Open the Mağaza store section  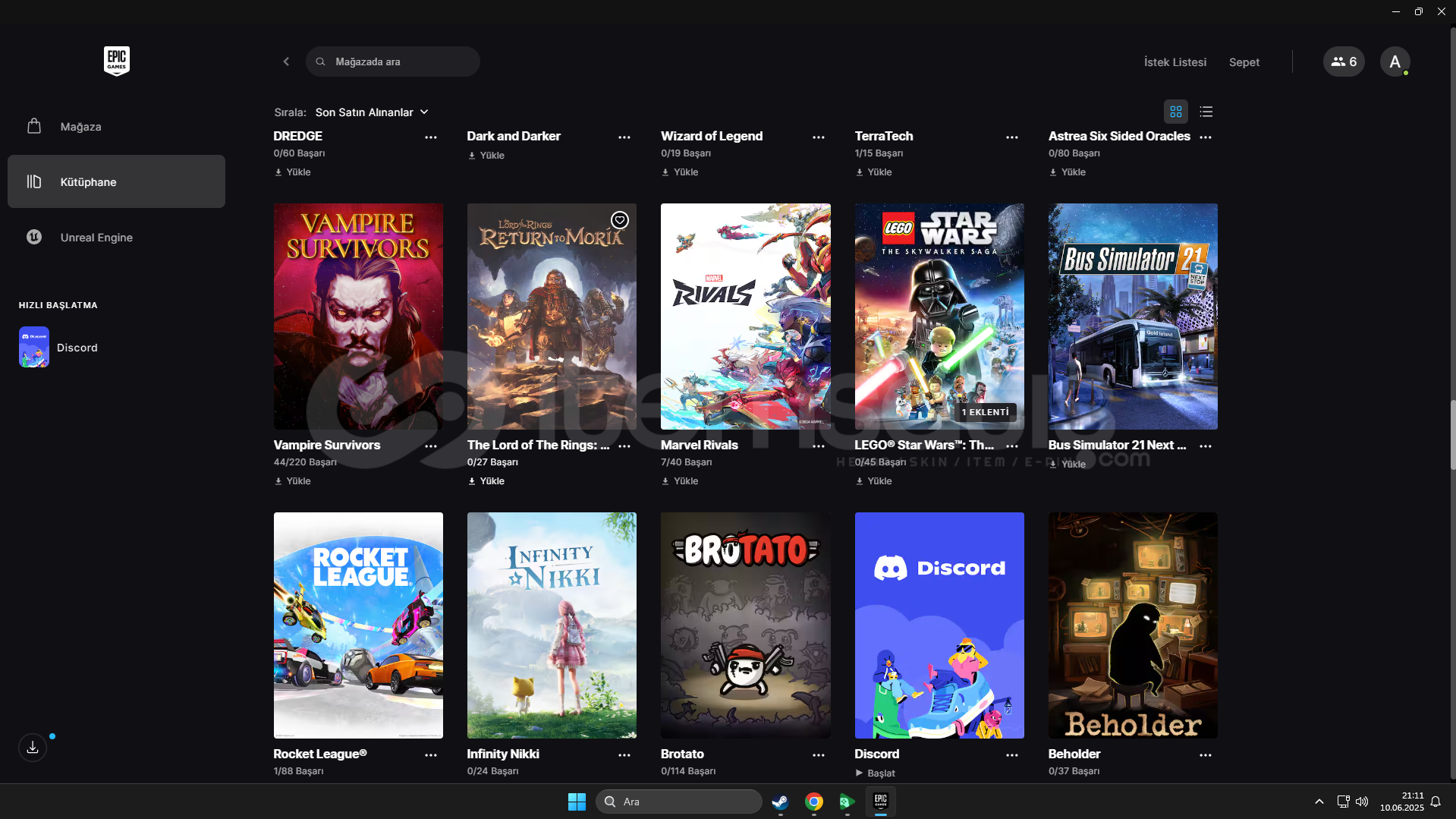[116, 127]
